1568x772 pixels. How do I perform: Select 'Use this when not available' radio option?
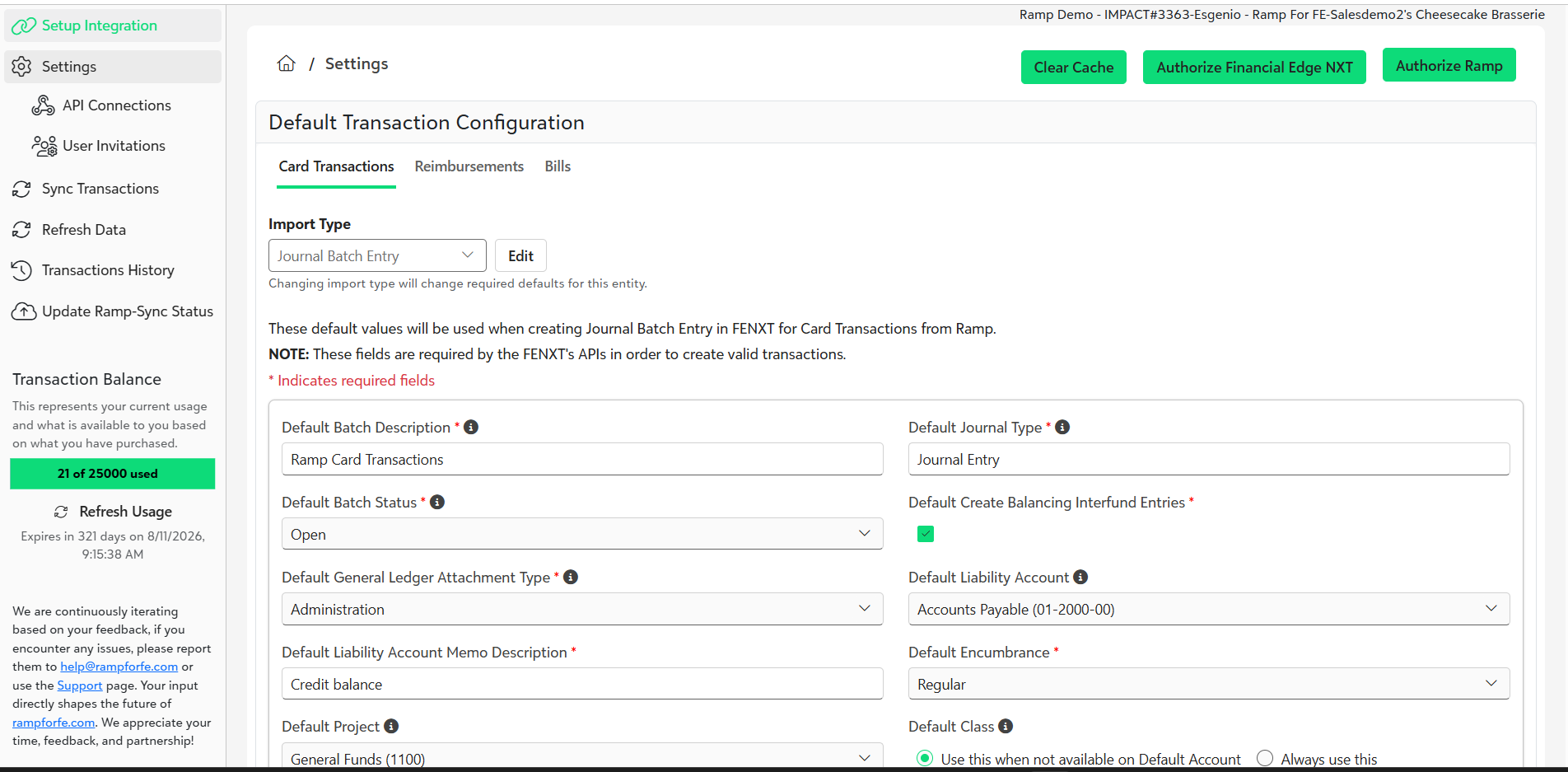925,758
